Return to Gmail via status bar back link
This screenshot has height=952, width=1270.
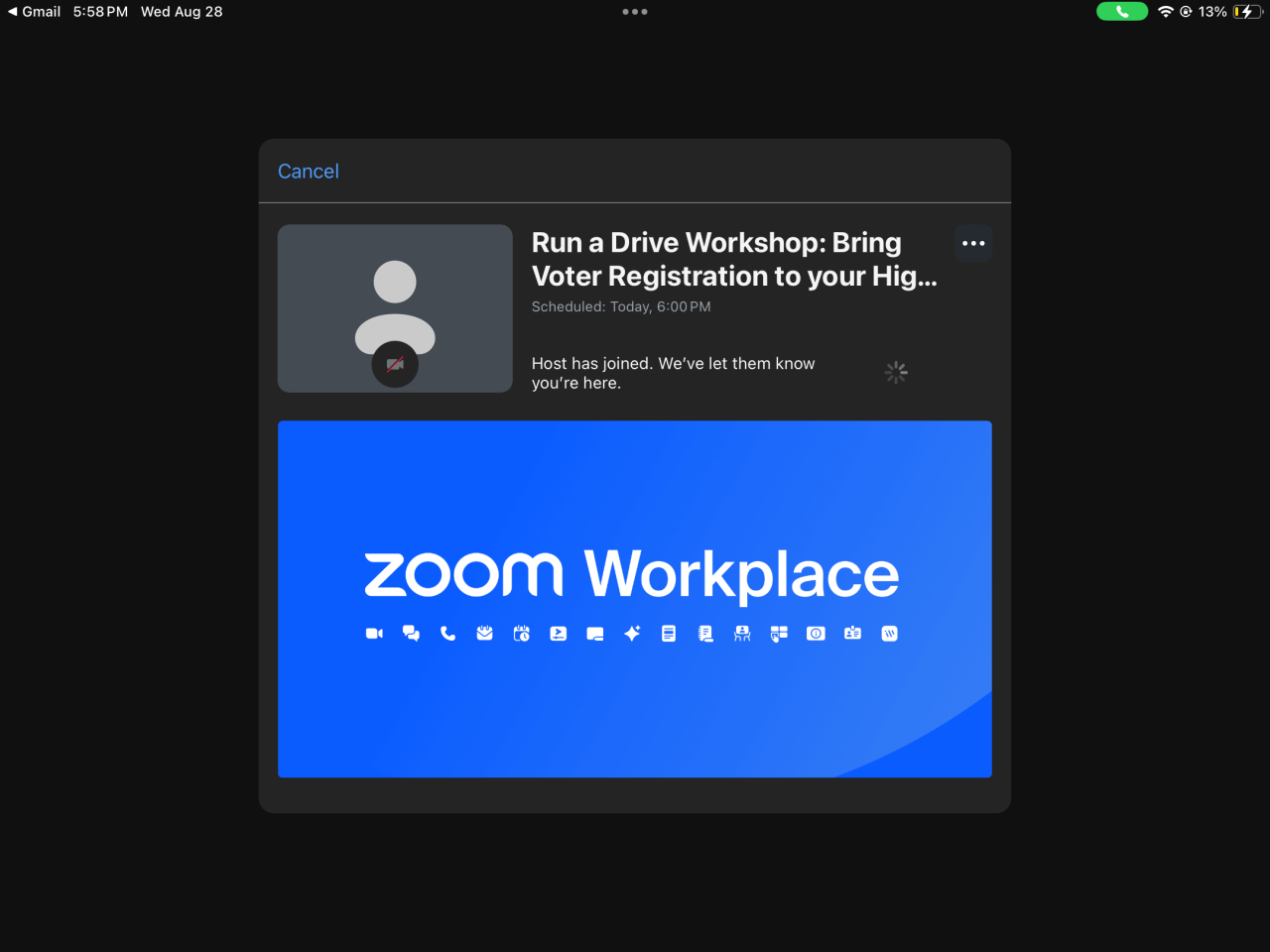pos(34,12)
